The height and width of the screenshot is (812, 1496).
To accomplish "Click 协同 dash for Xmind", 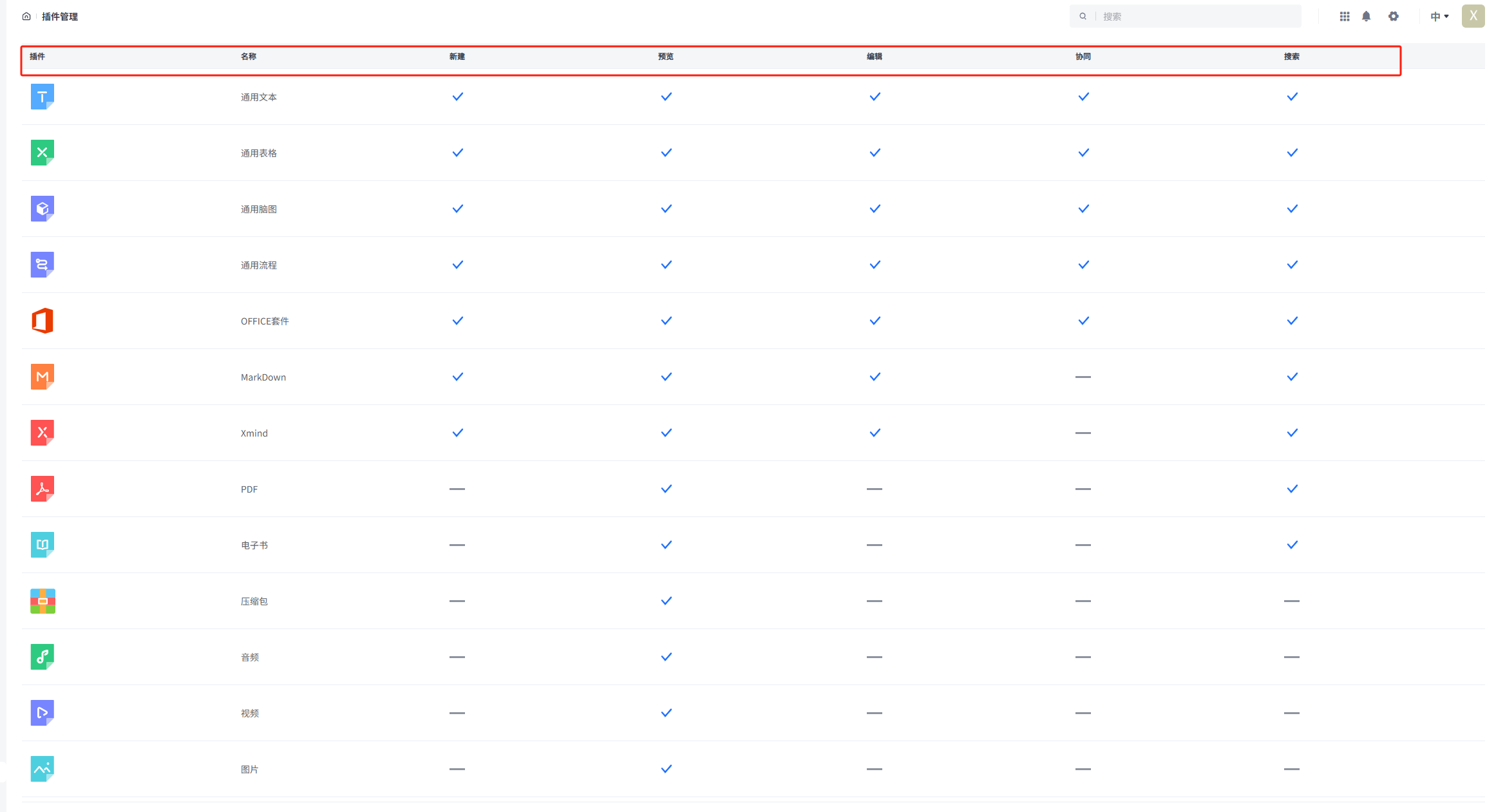I will [1083, 433].
